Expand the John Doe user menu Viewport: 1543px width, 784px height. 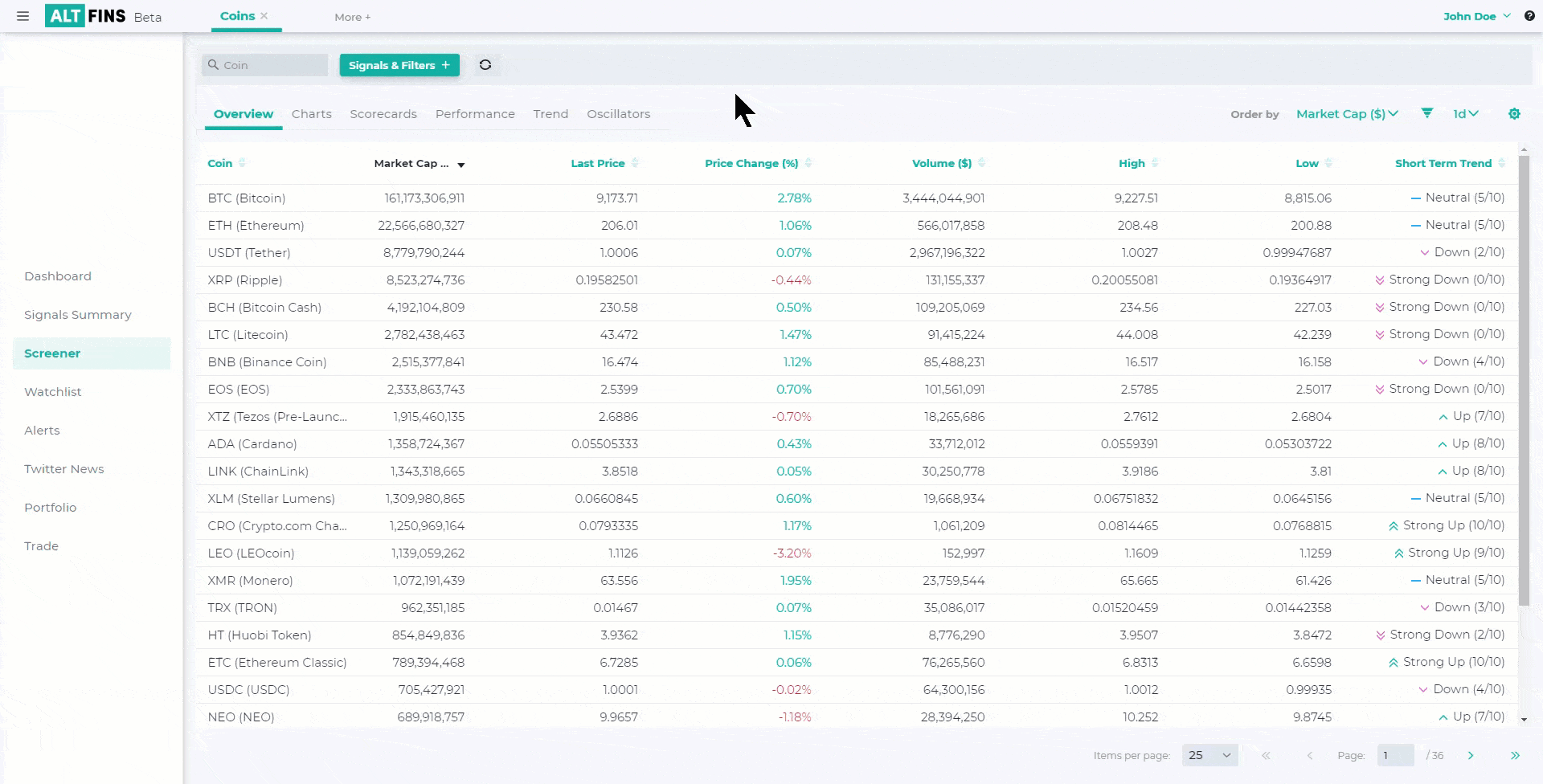point(1477,16)
